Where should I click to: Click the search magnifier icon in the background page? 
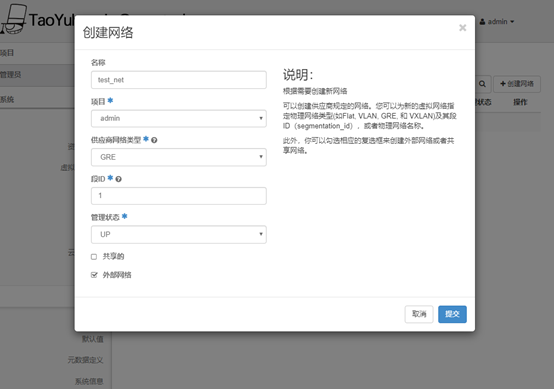point(482,84)
